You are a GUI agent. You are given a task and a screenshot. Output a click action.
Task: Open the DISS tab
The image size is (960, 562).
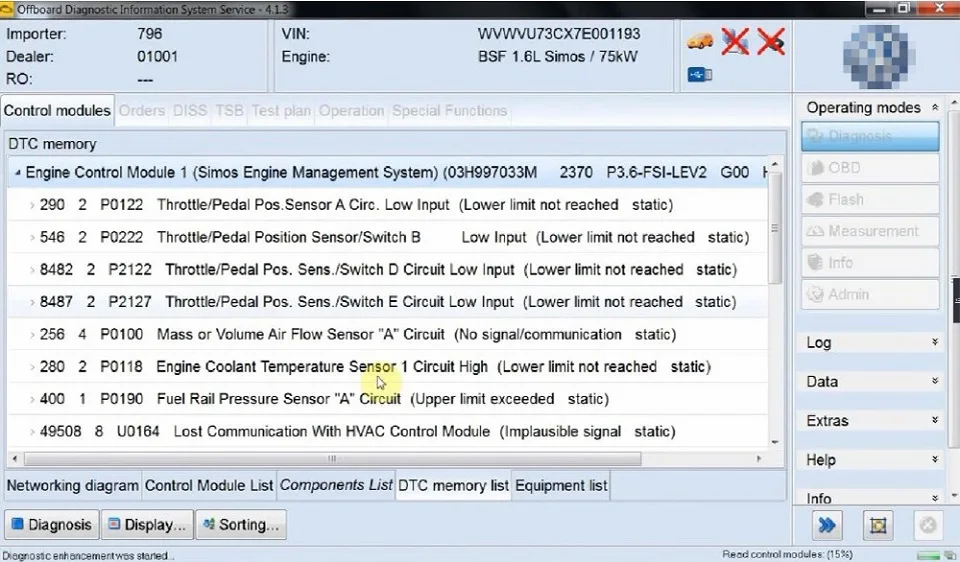coord(190,111)
